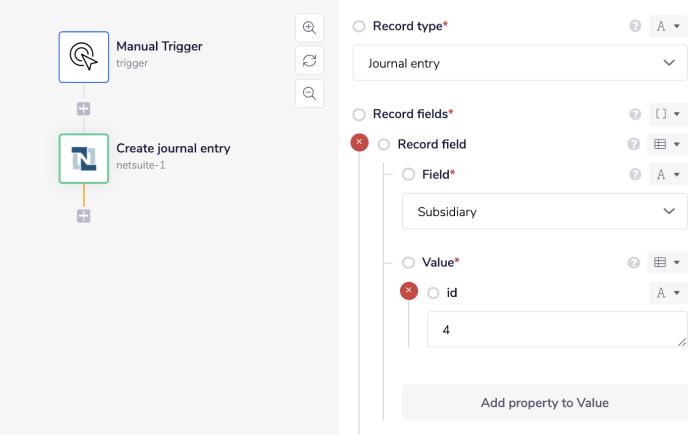Show help for Record fields
This screenshot has width=700, height=435.
pos(635,114)
